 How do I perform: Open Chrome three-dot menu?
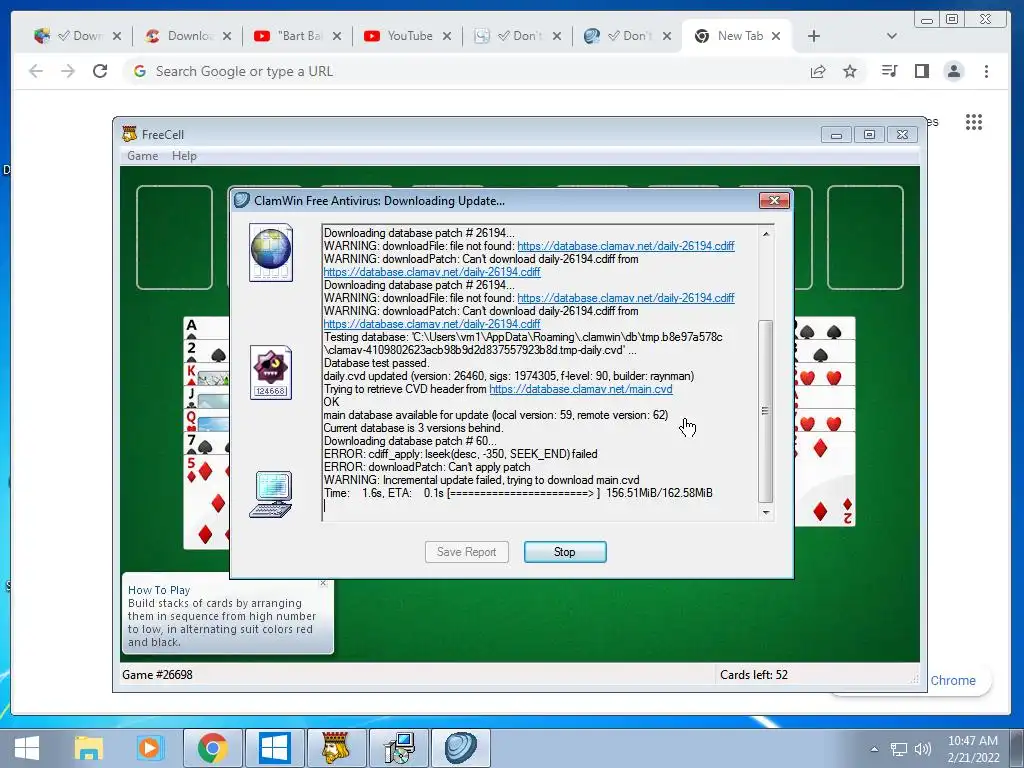click(986, 71)
